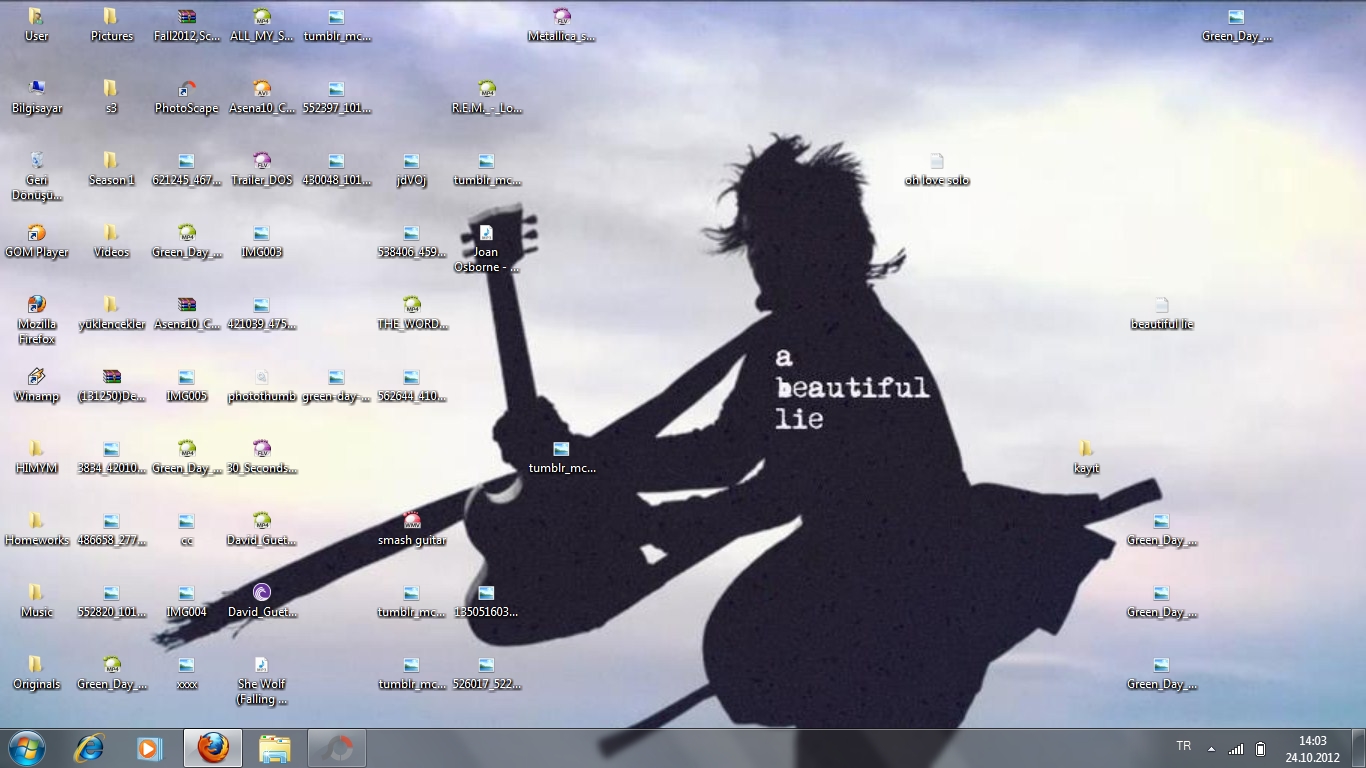Select the oh love solo document
1366x768 pixels.
tap(936, 169)
